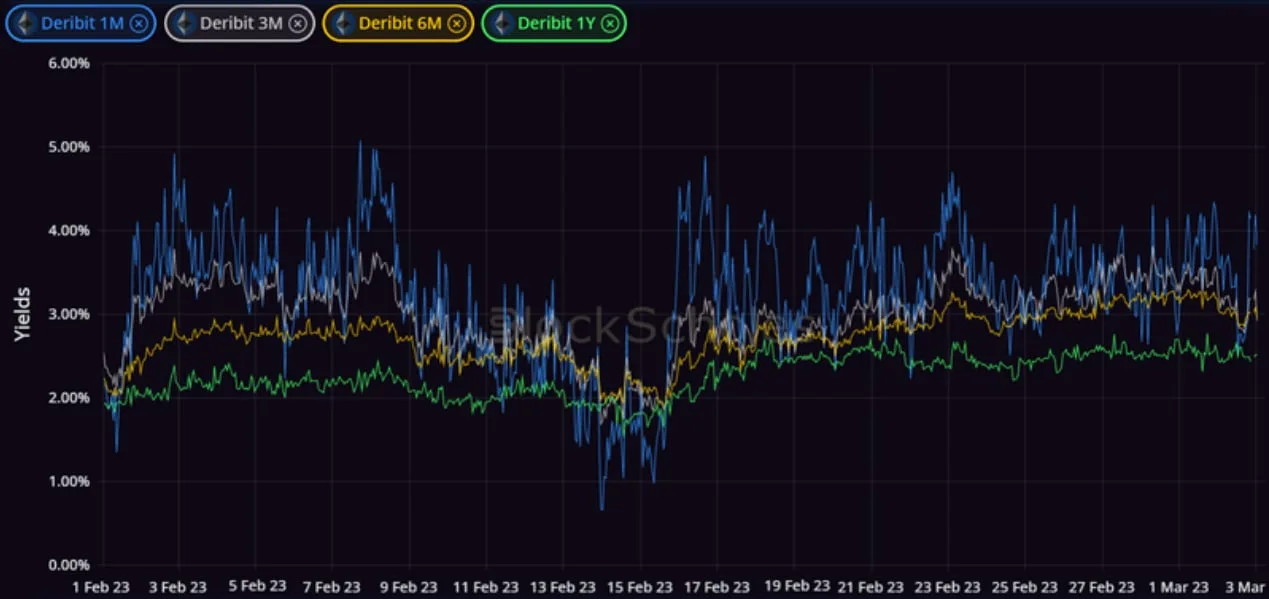Click the Ethereum icon in Deribit 1Y chip
Screen dimensions: 1269x599
click(x=502, y=23)
